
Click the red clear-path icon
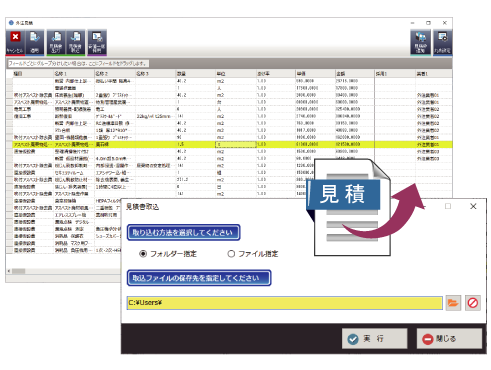(x=473, y=303)
